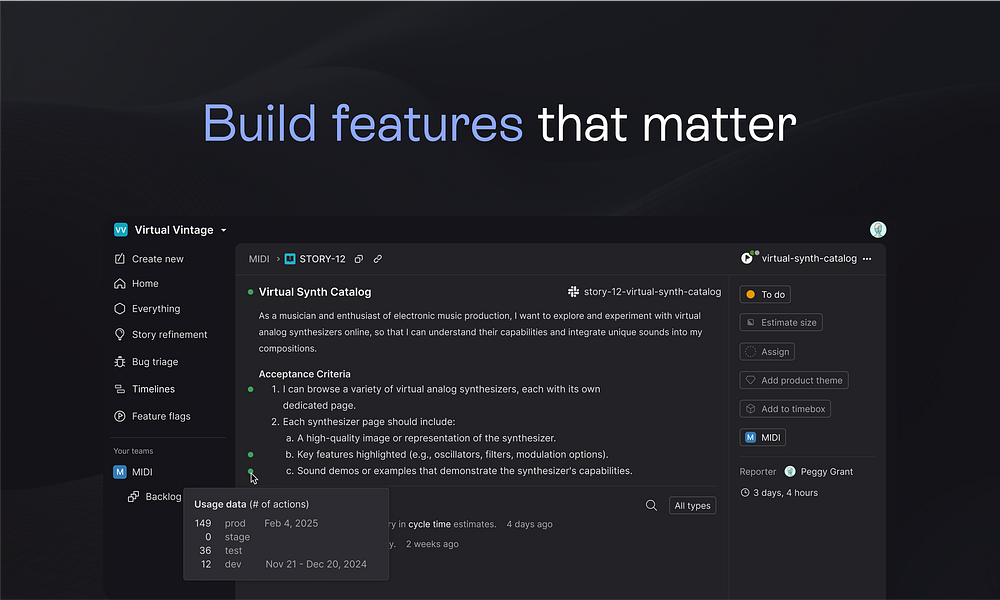Open the user avatar at top right
The height and width of the screenshot is (600, 1000).
[878, 230]
